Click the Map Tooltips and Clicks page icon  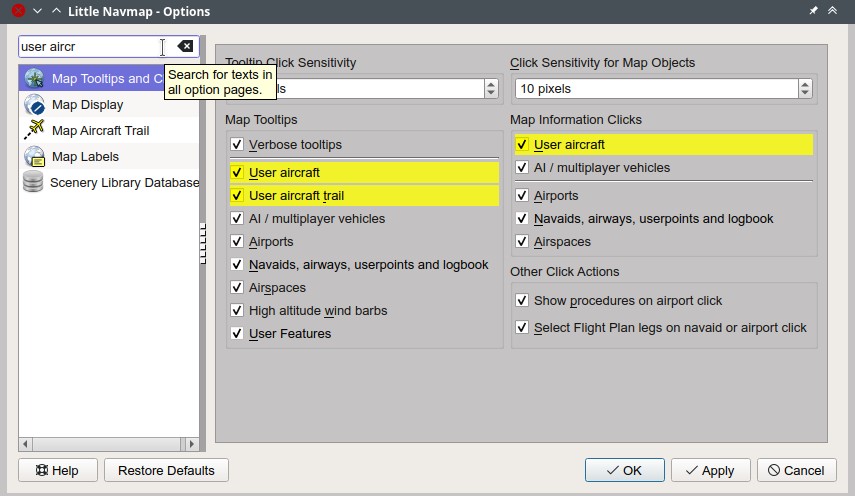[x=34, y=78]
